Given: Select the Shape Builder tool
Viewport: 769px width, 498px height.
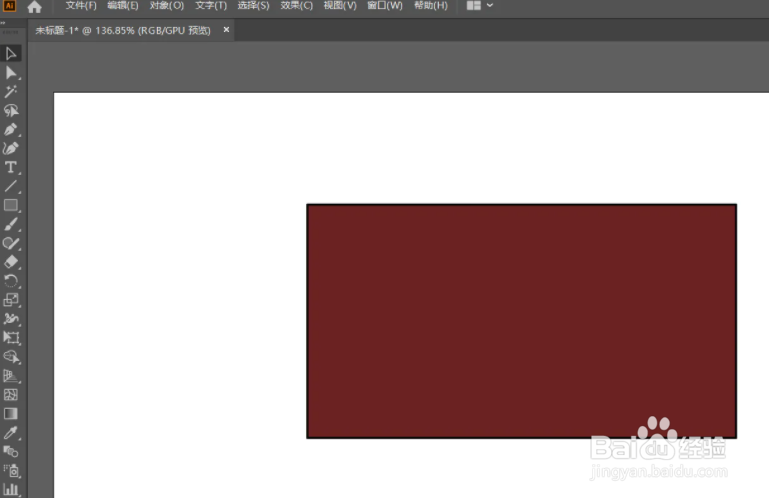Looking at the screenshot, I should click(x=11, y=357).
